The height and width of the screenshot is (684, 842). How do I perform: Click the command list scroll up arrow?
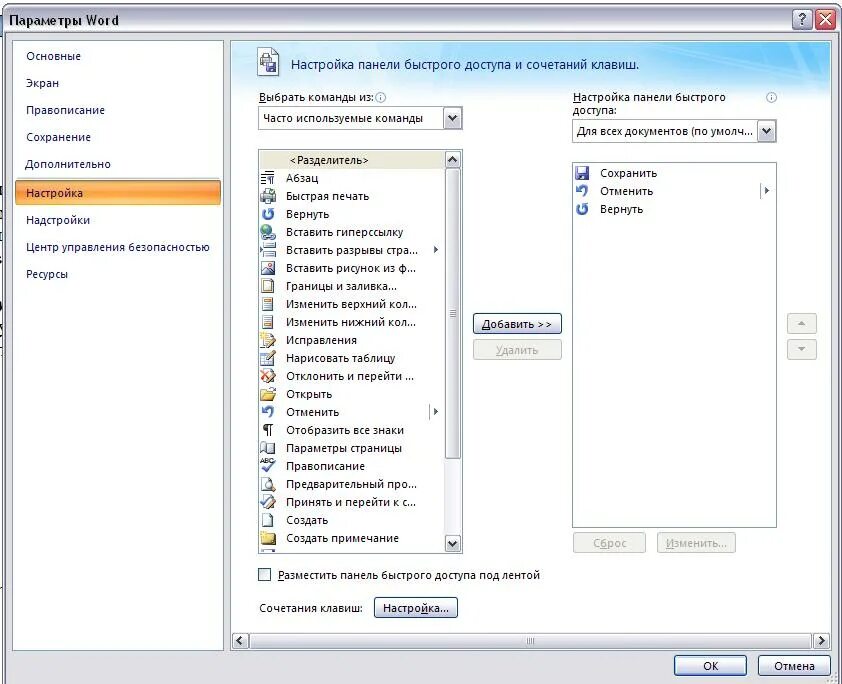[453, 159]
